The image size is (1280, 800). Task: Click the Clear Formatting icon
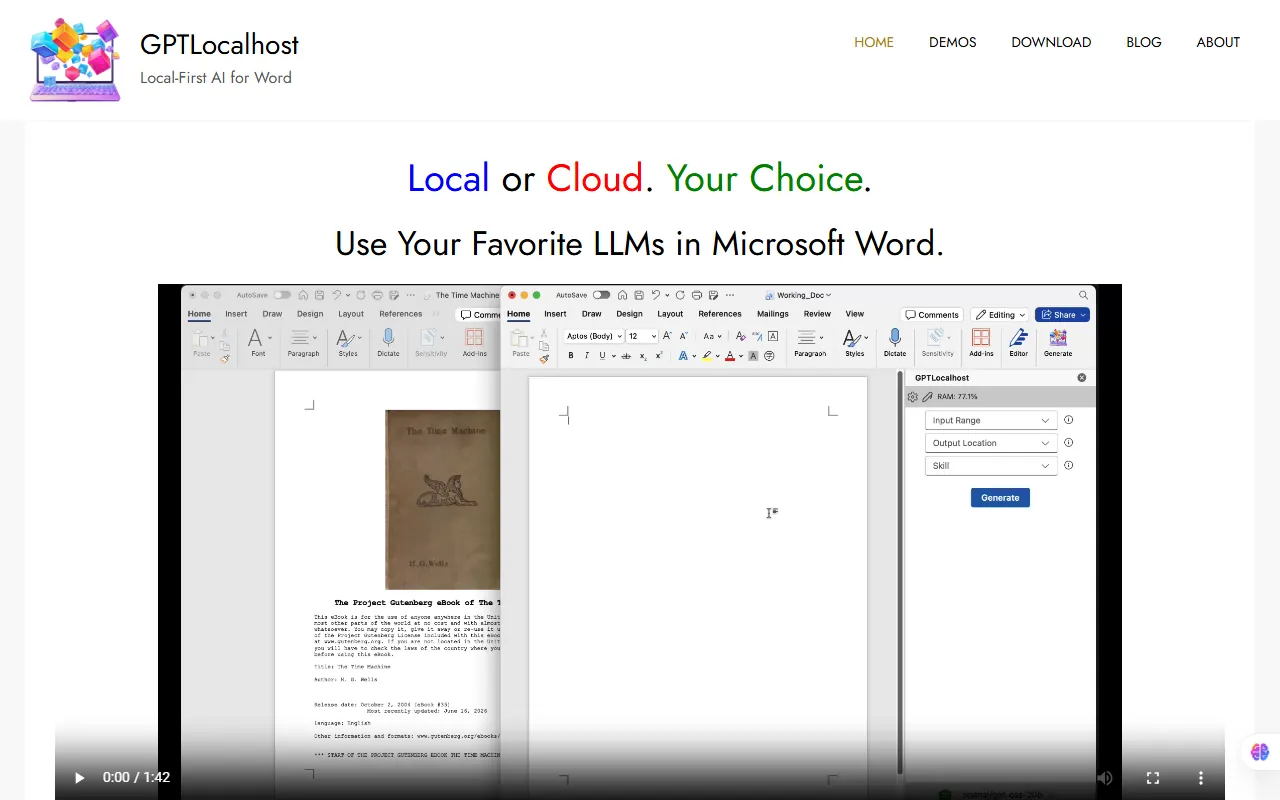740,336
